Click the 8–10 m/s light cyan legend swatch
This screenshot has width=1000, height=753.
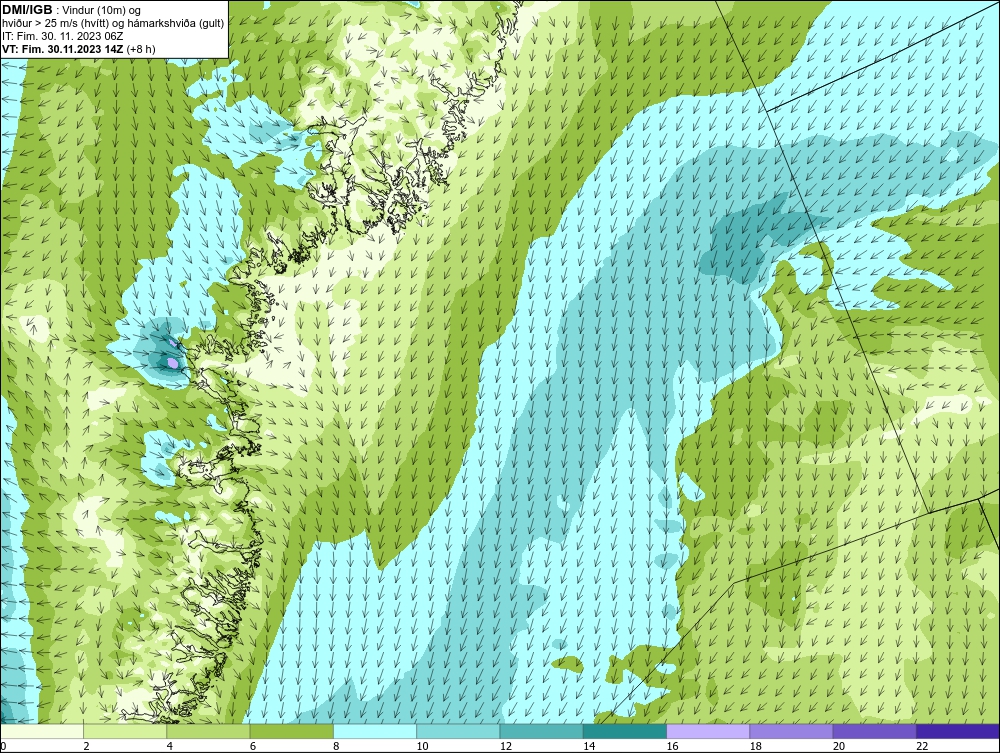pos(375,731)
